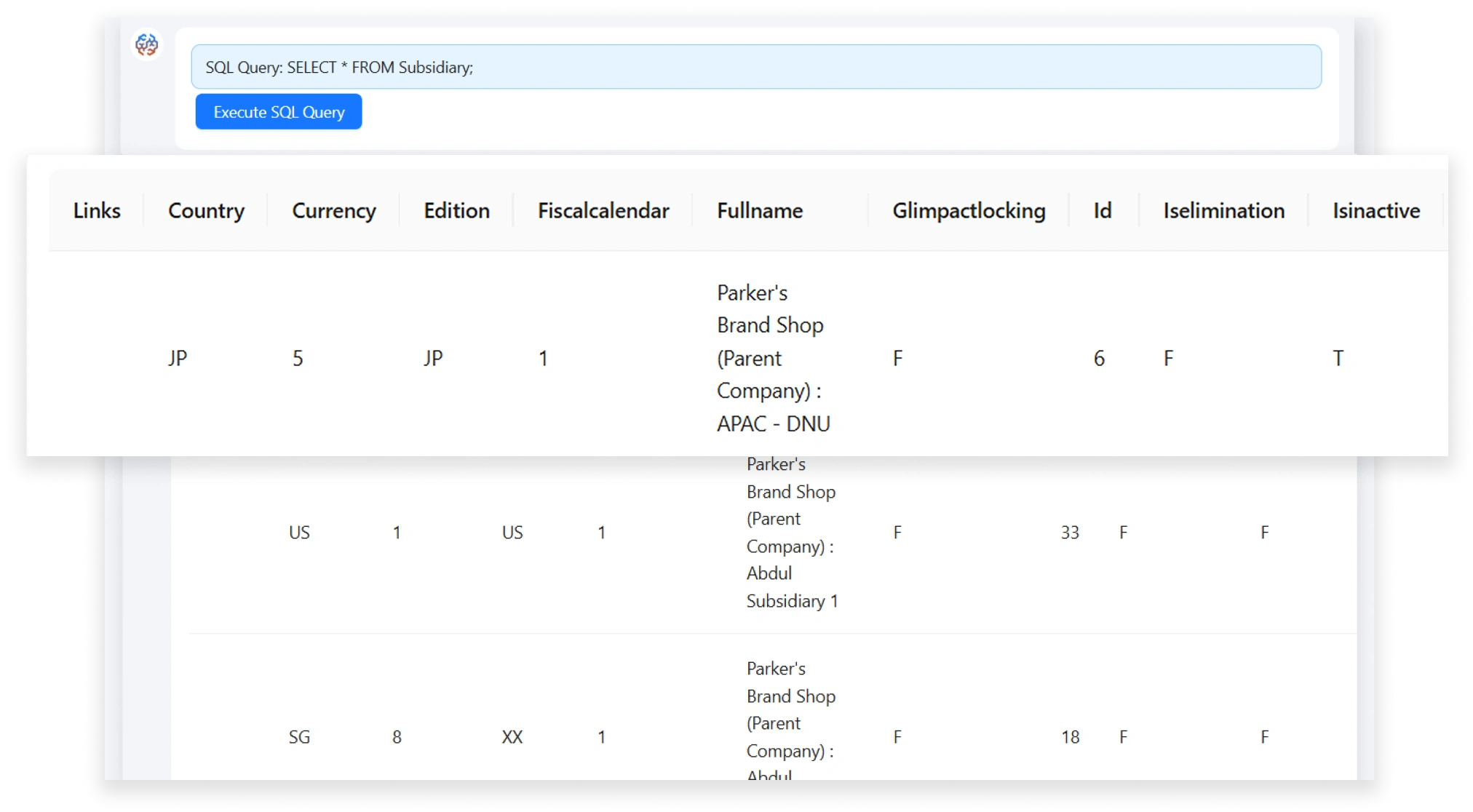Click the Currency column header
Screen dimensions: 1473x812
coord(334,211)
